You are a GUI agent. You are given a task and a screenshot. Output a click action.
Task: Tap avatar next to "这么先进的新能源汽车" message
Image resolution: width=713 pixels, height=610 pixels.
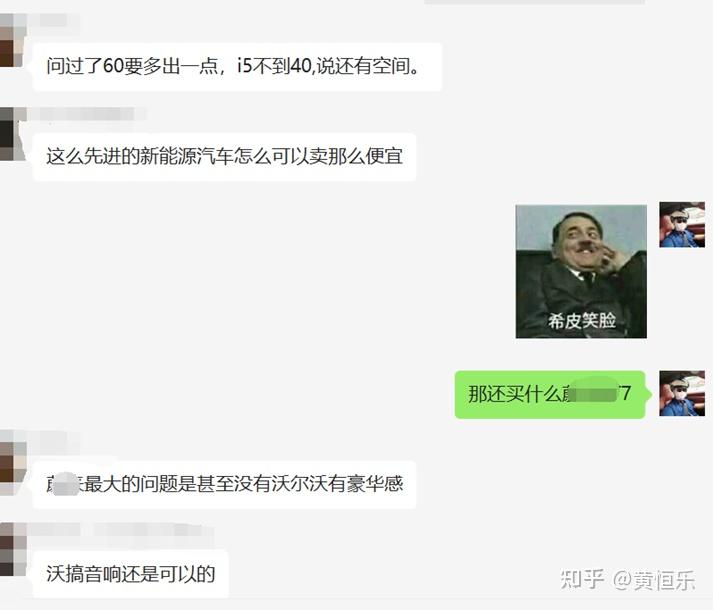click(11, 134)
